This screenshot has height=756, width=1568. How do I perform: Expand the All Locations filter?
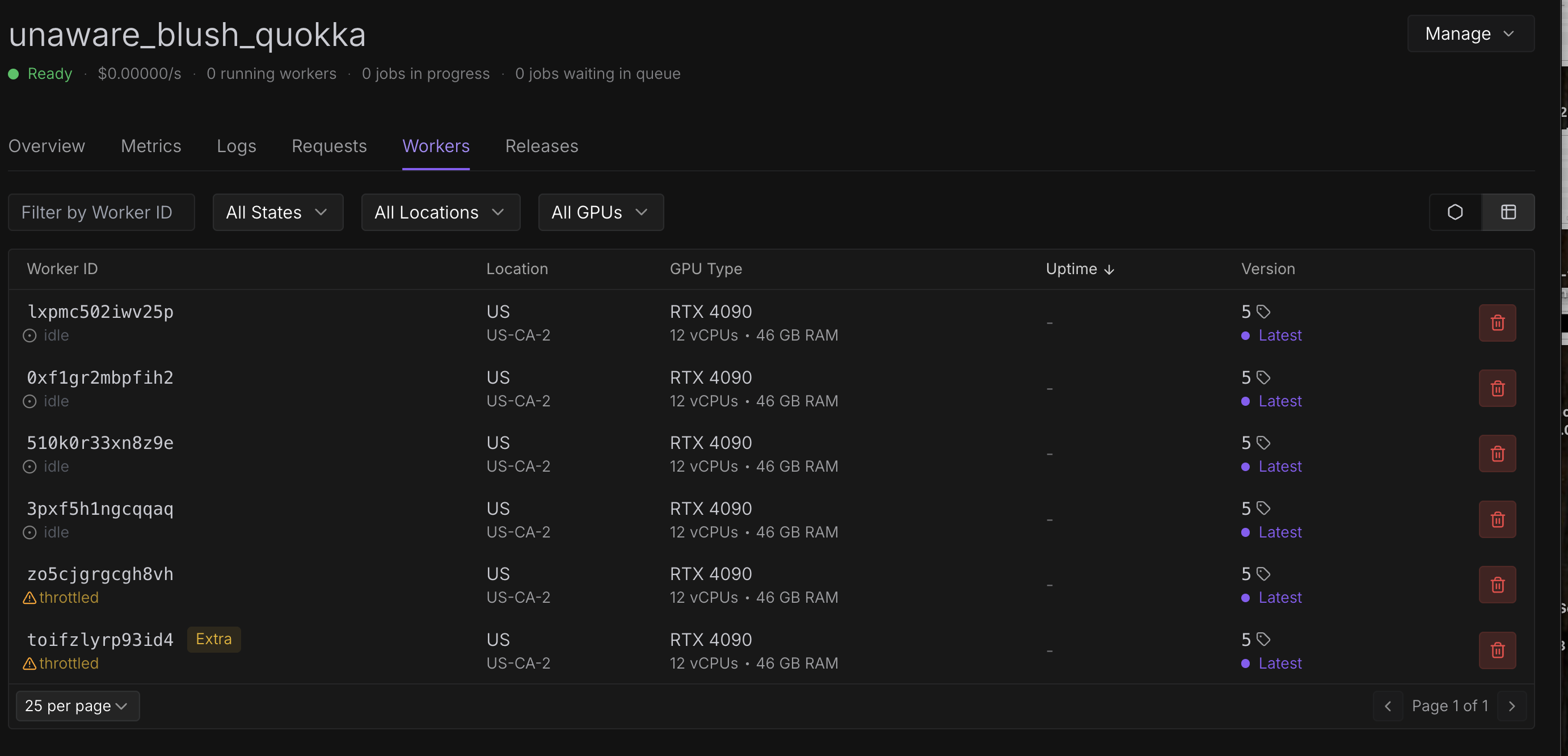440,212
